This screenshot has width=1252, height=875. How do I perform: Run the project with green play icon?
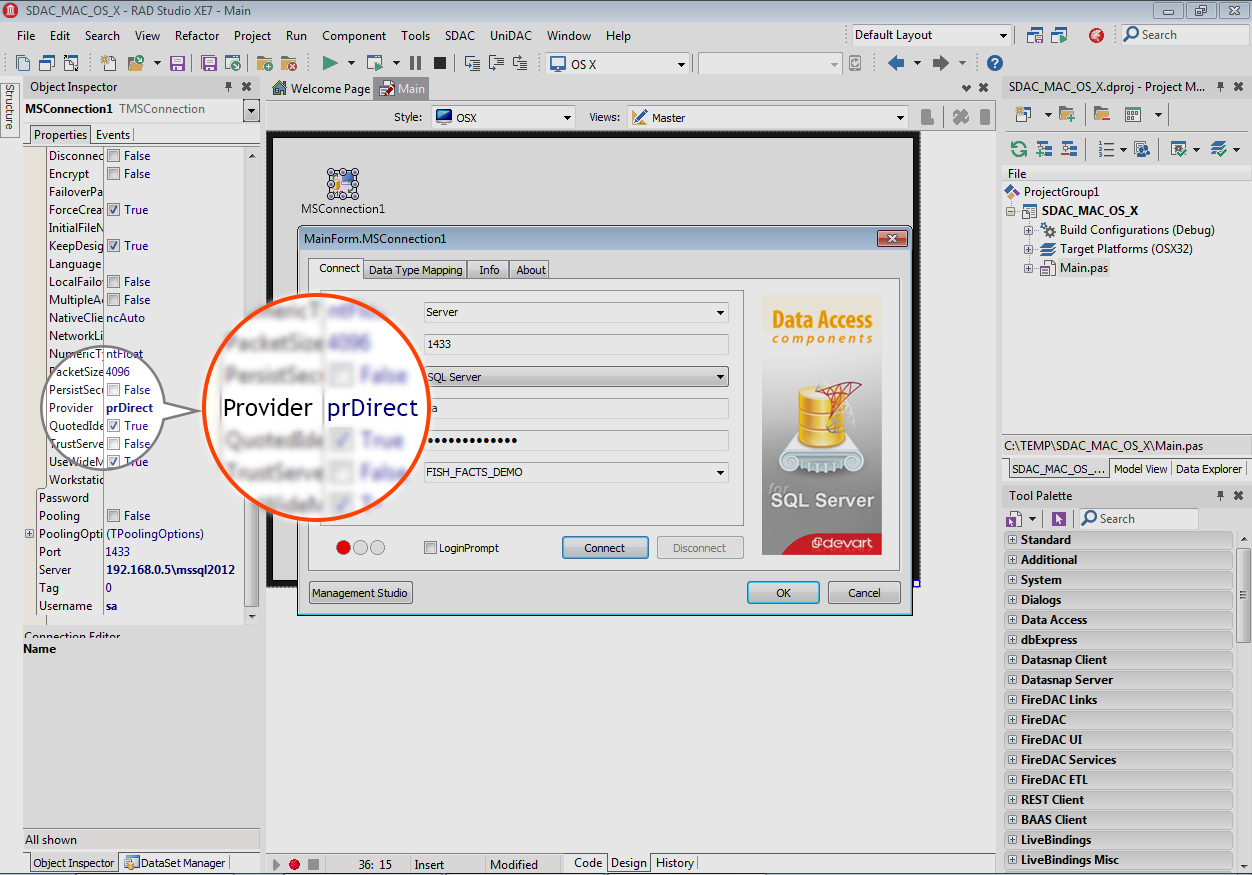click(x=330, y=63)
